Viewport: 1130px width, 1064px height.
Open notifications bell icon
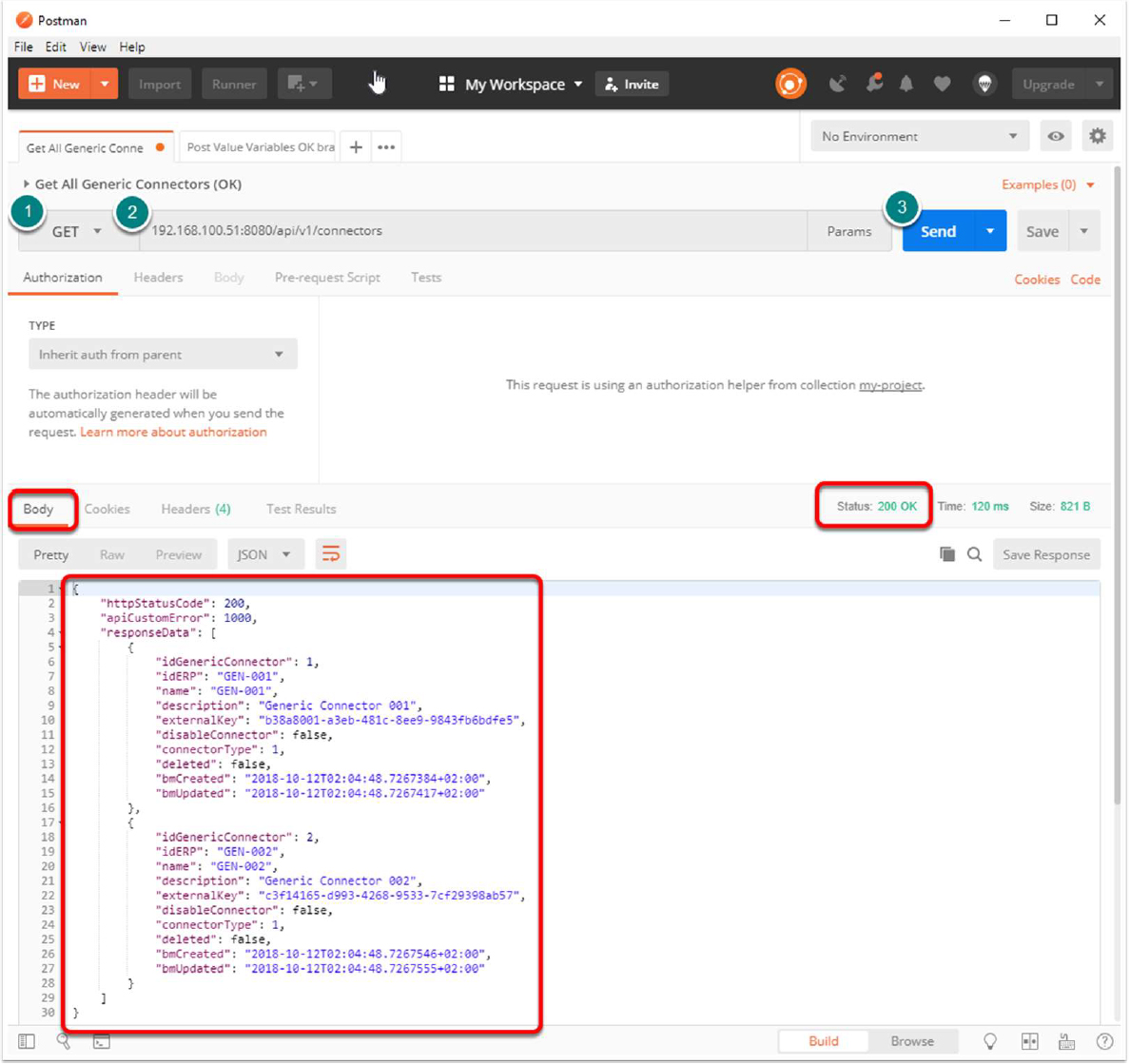[x=906, y=85]
